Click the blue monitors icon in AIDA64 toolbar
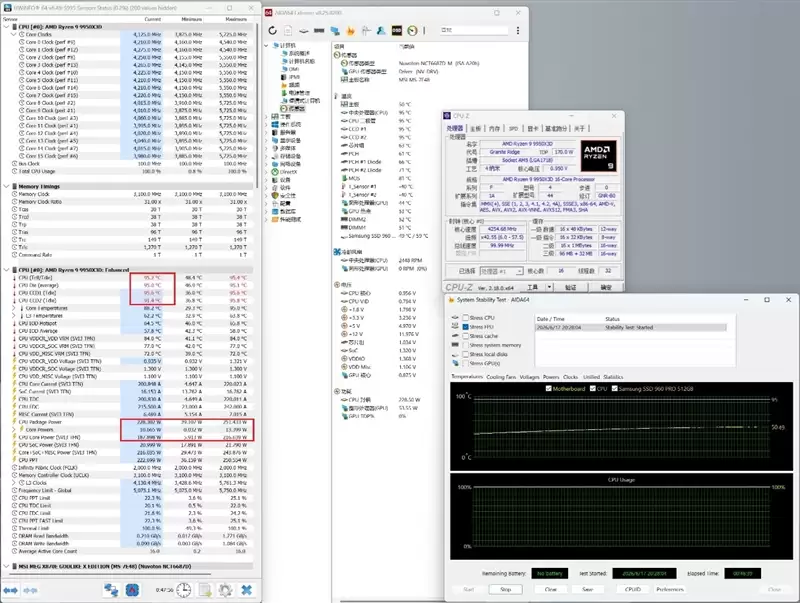This screenshot has height=603, width=800. point(335,31)
